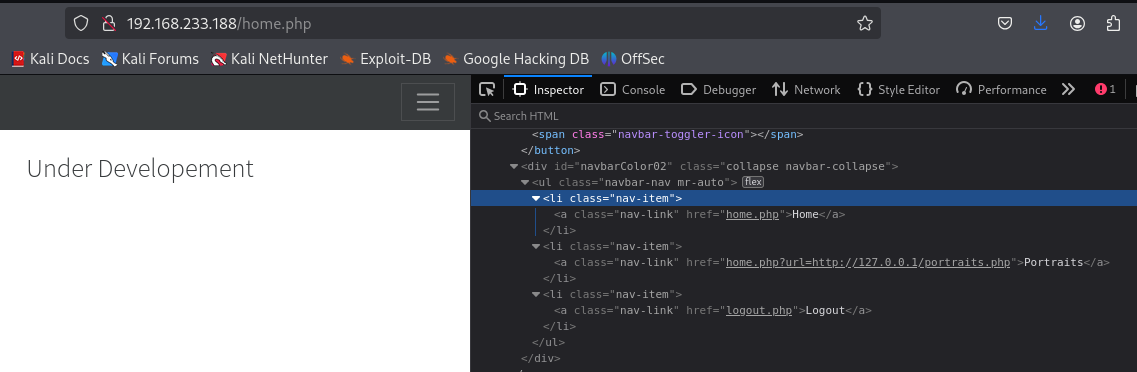Click the home.php href link in markup
Image resolution: width=1137 pixels, height=372 pixels.
(x=752, y=214)
